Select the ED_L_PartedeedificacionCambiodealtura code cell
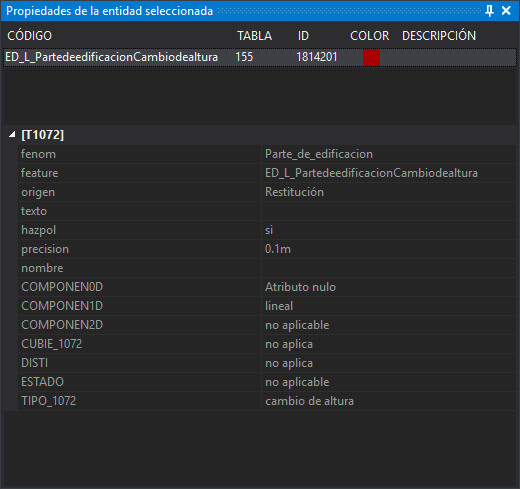This screenshot has width=520, height=489. (111, 57)
